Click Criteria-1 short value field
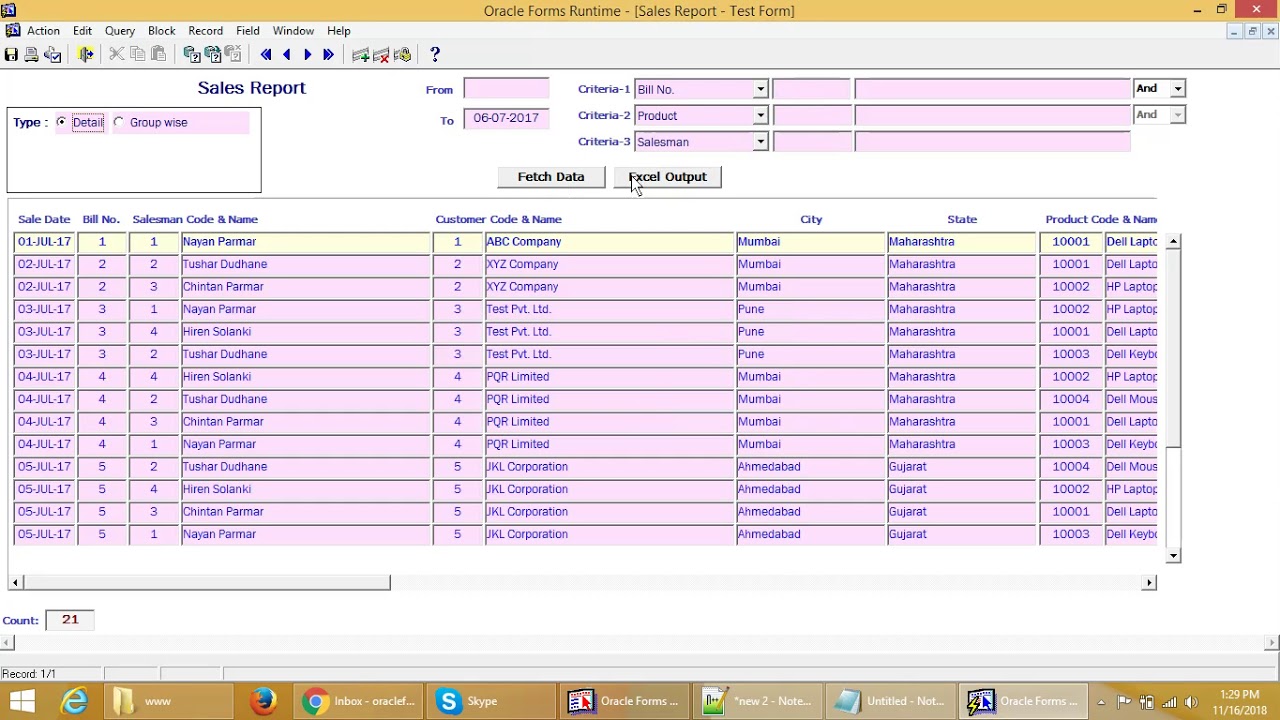Image resolution: width=1280 pixels, height=720 pixels. pos(811,89)
